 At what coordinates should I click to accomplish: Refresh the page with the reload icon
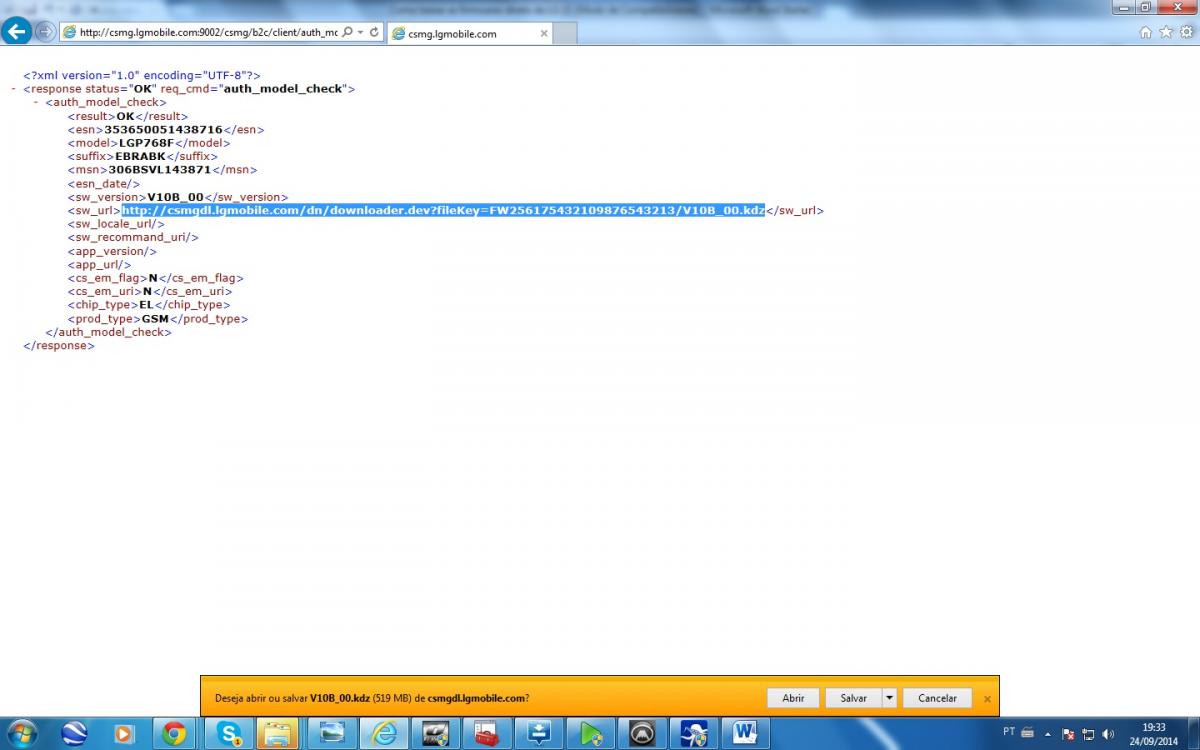(x=374, y=32)
